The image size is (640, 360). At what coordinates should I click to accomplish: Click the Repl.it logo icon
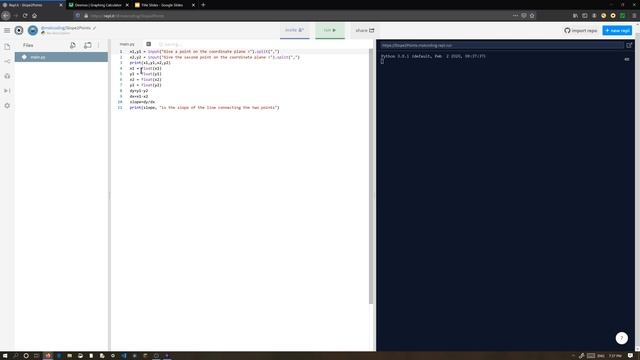(19, 30)
